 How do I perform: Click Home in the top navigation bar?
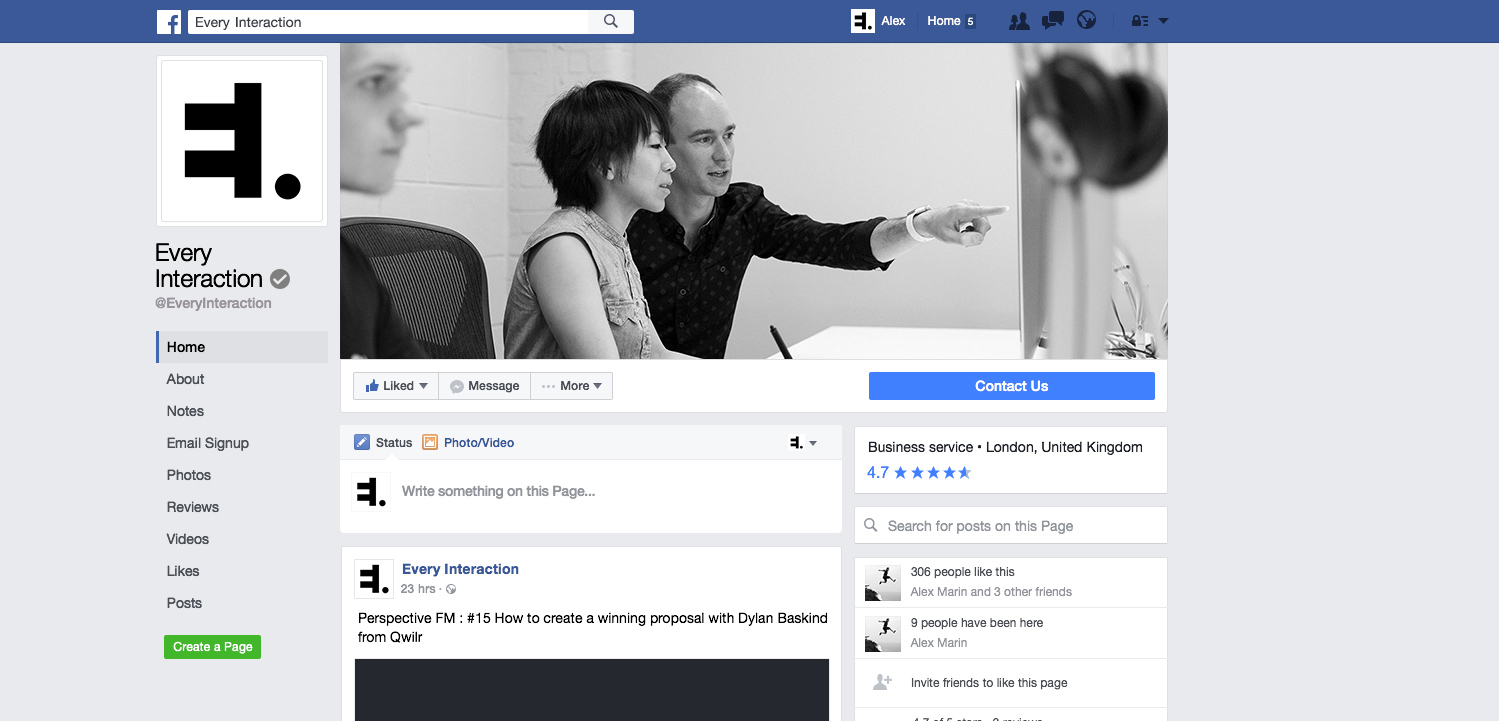(943, 21)
